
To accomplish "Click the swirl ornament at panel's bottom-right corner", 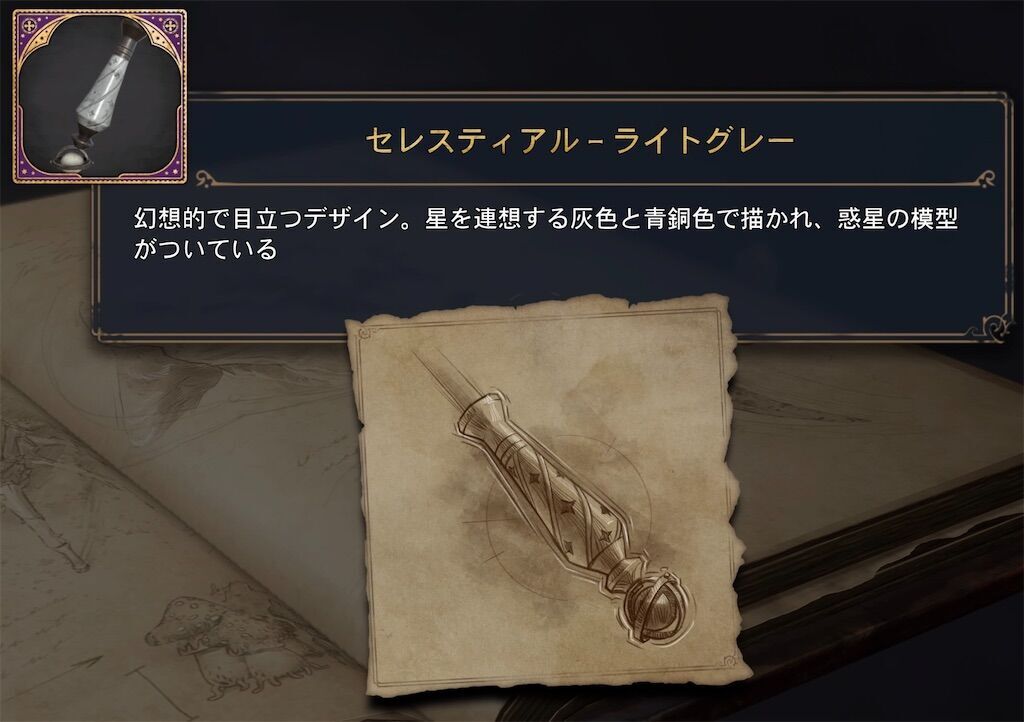I will 993,324.
